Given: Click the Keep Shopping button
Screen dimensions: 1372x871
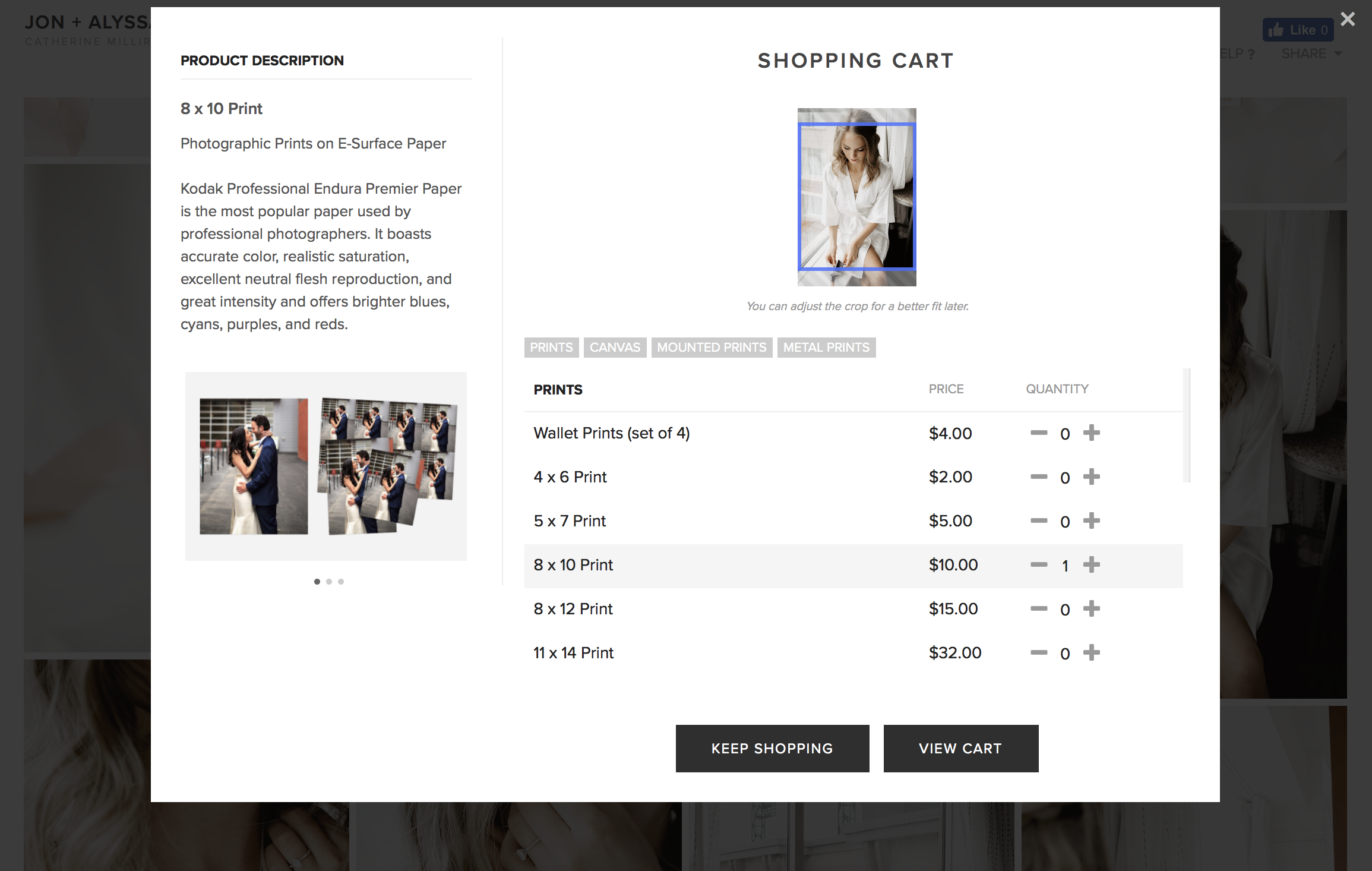Looking at the screenshot, I should point(772,749).
